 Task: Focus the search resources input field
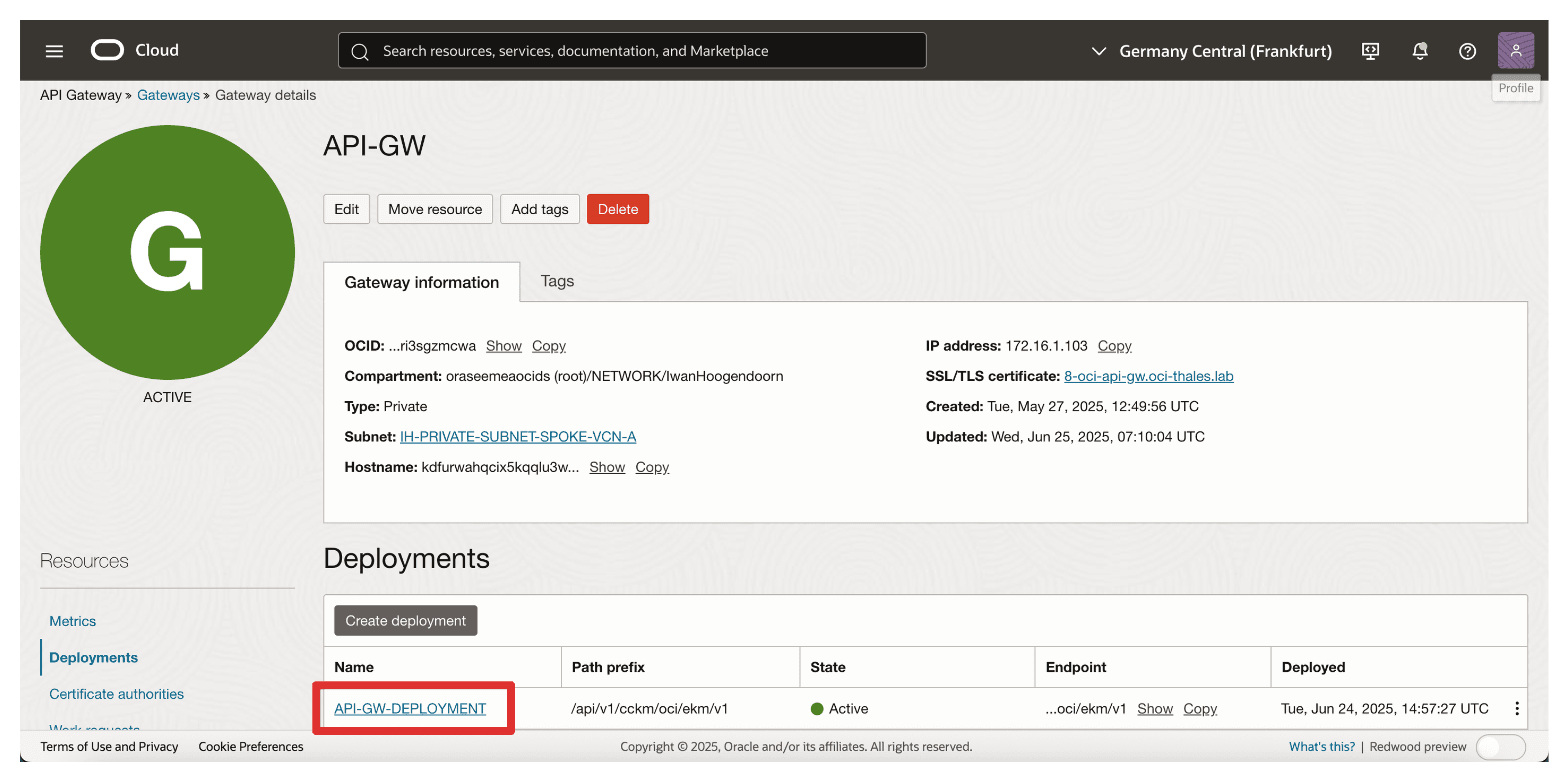[x=632, y=51]
